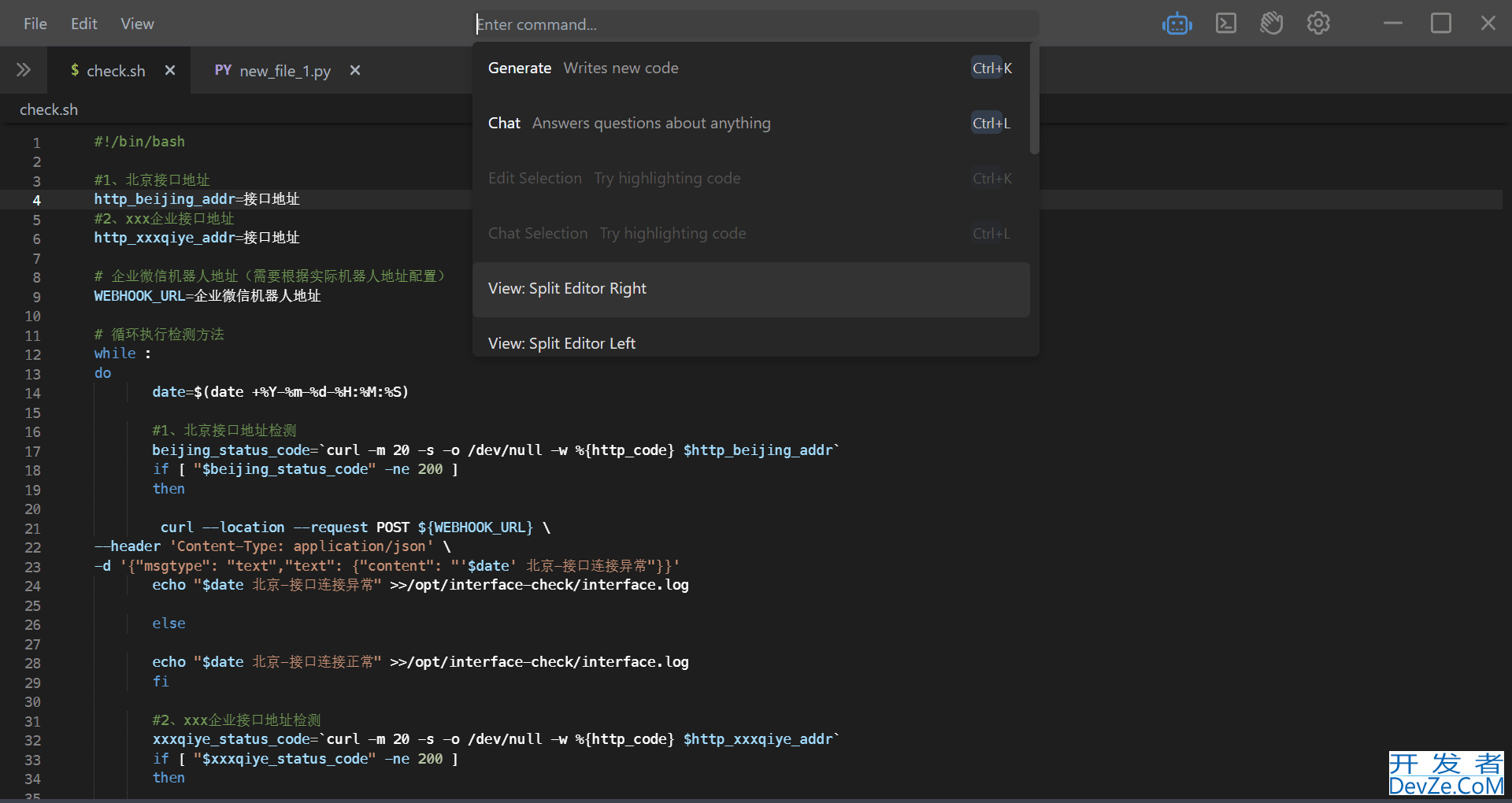The height and width of the screenshot is (803, 1512).
Task: Click the Ctrl+L shortcut badge for Chat
Action: [x=991, y=124]
